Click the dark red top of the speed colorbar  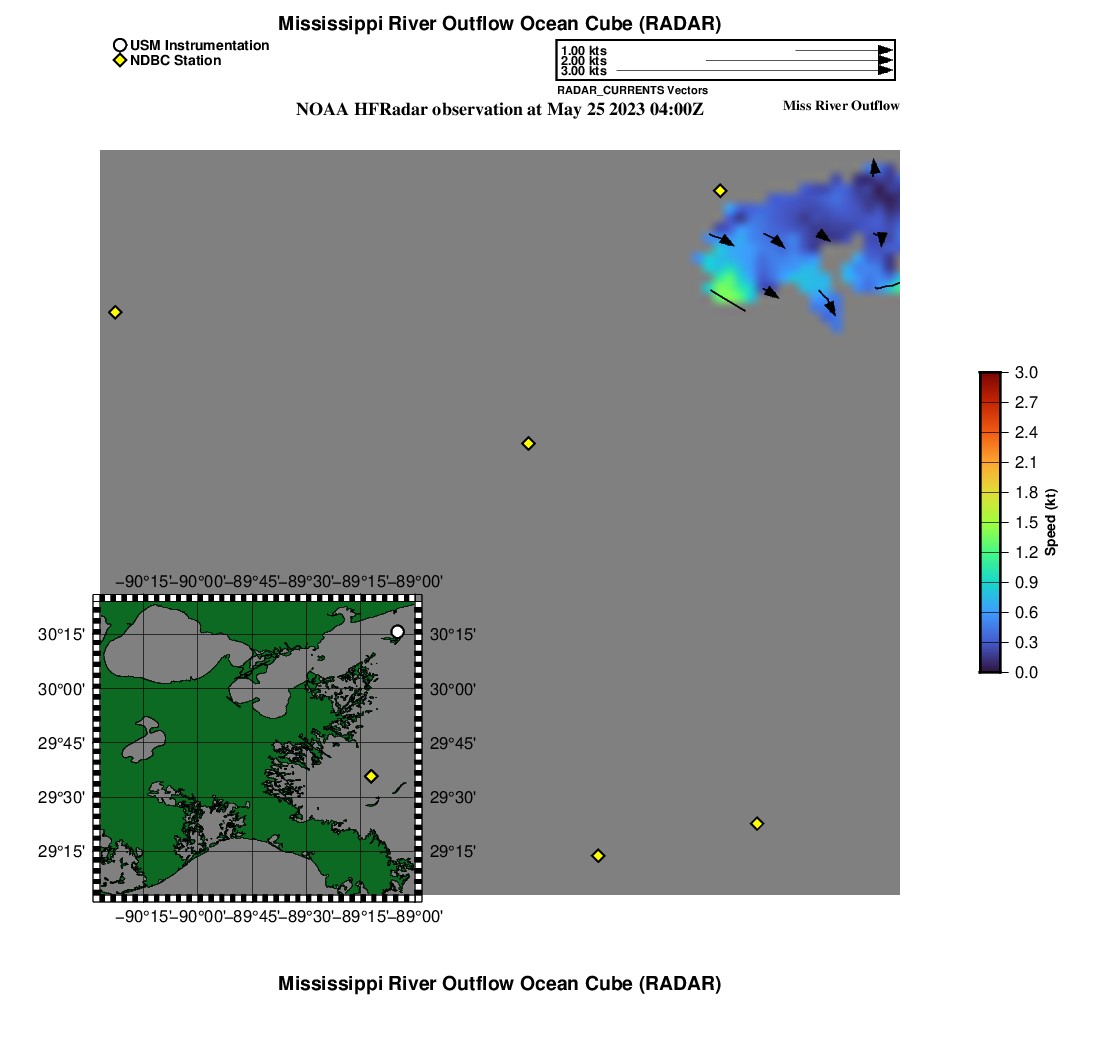coord(989,377)
